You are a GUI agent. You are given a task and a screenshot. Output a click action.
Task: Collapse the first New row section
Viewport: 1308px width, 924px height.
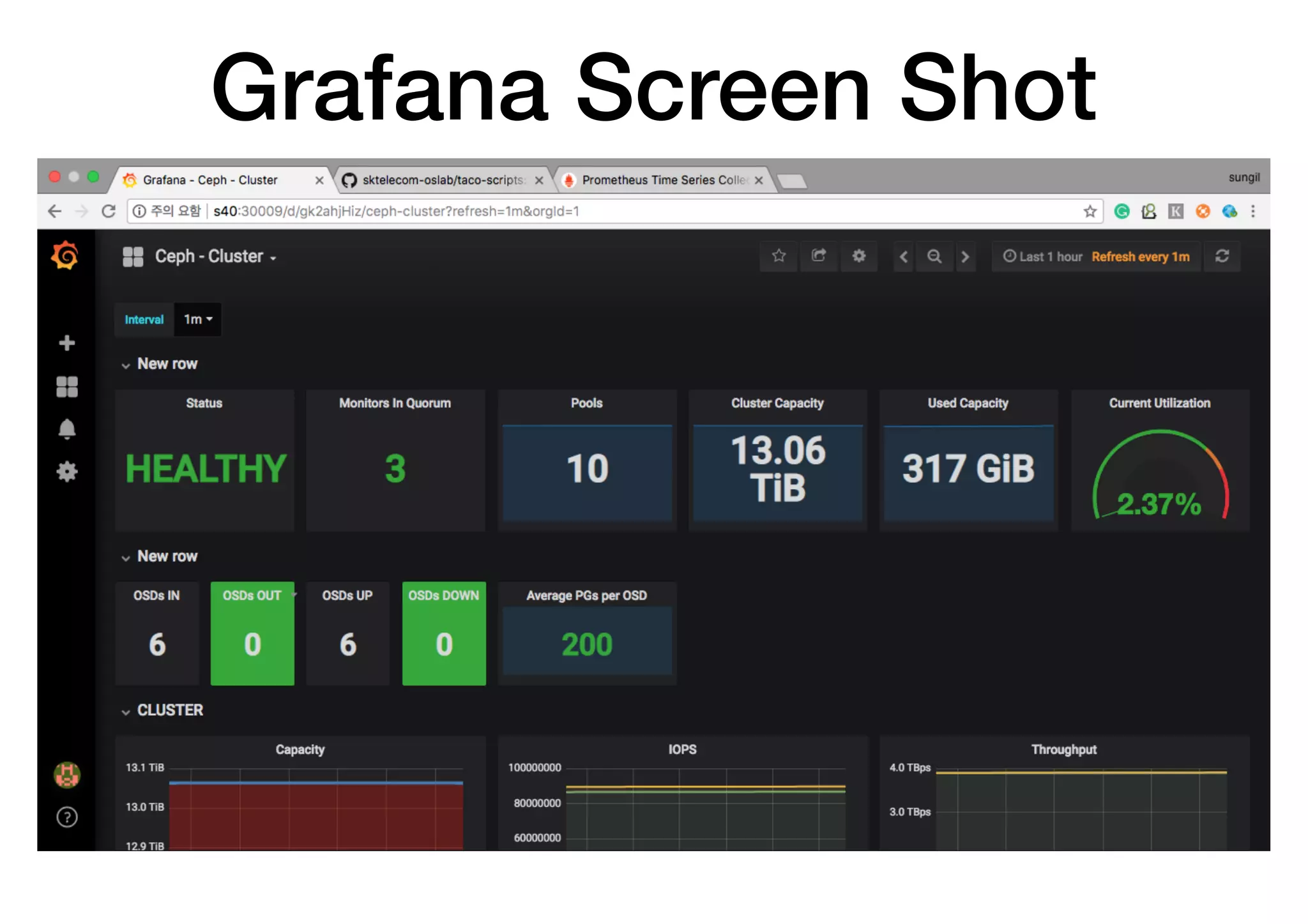(x=167, y=364)
